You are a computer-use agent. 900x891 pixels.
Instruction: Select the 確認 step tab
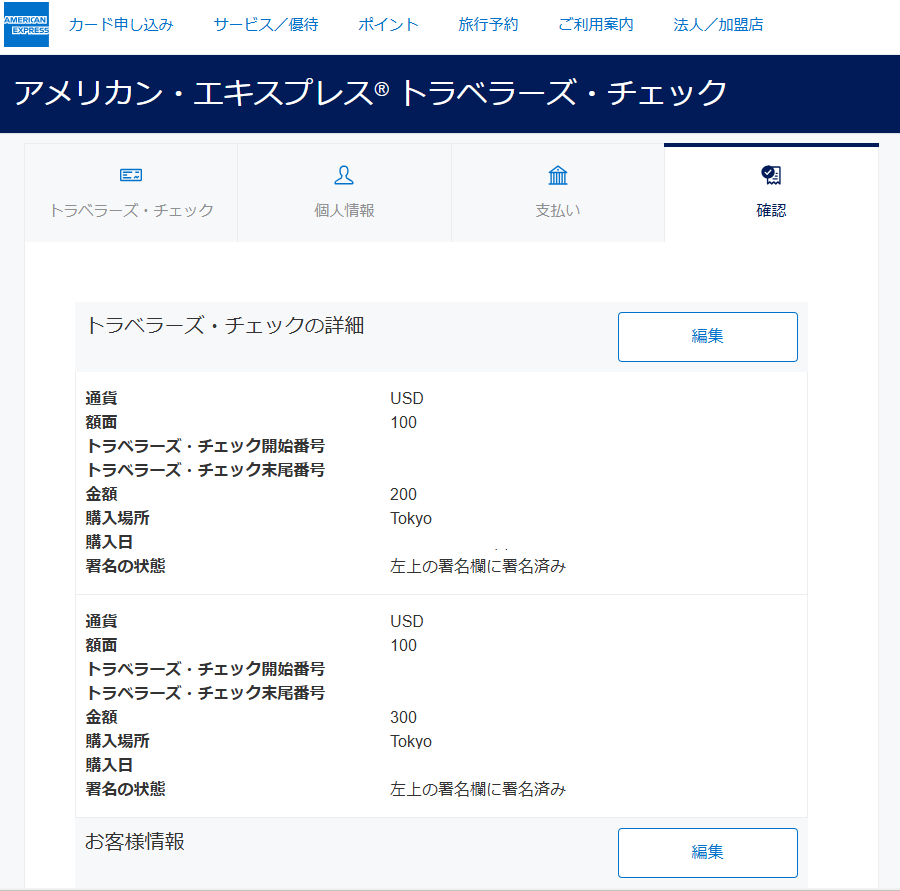(x=771, y=193)
